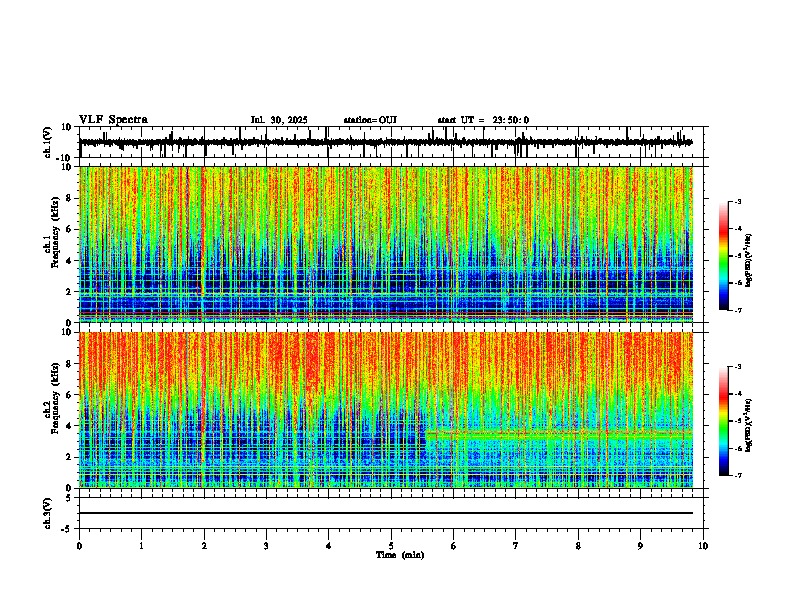Click the ch.2 spectrogram color bar
This screenshot has width=792, height=612.
(723, 421)
